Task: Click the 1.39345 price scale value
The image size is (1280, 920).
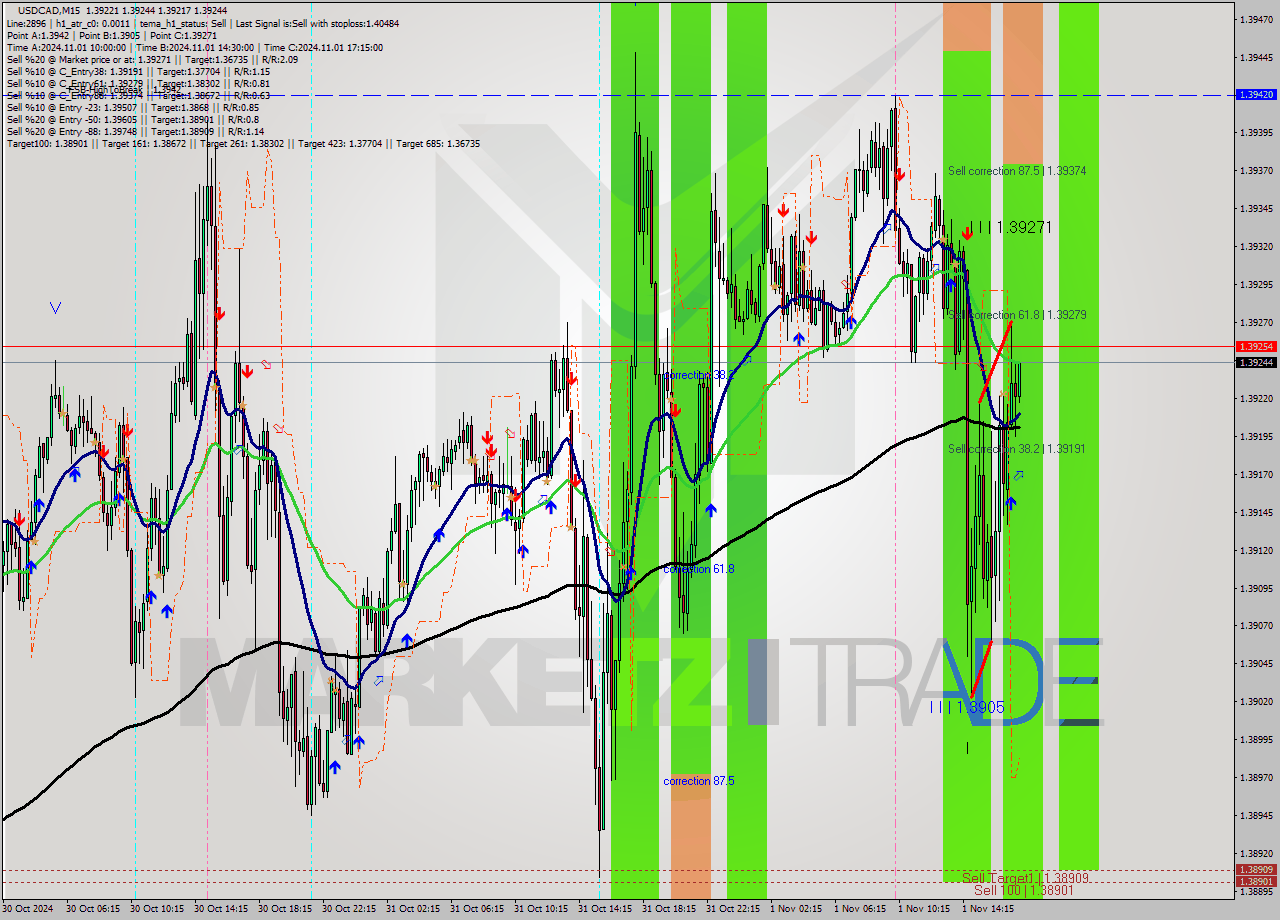Action: [x=1256, y=209]
